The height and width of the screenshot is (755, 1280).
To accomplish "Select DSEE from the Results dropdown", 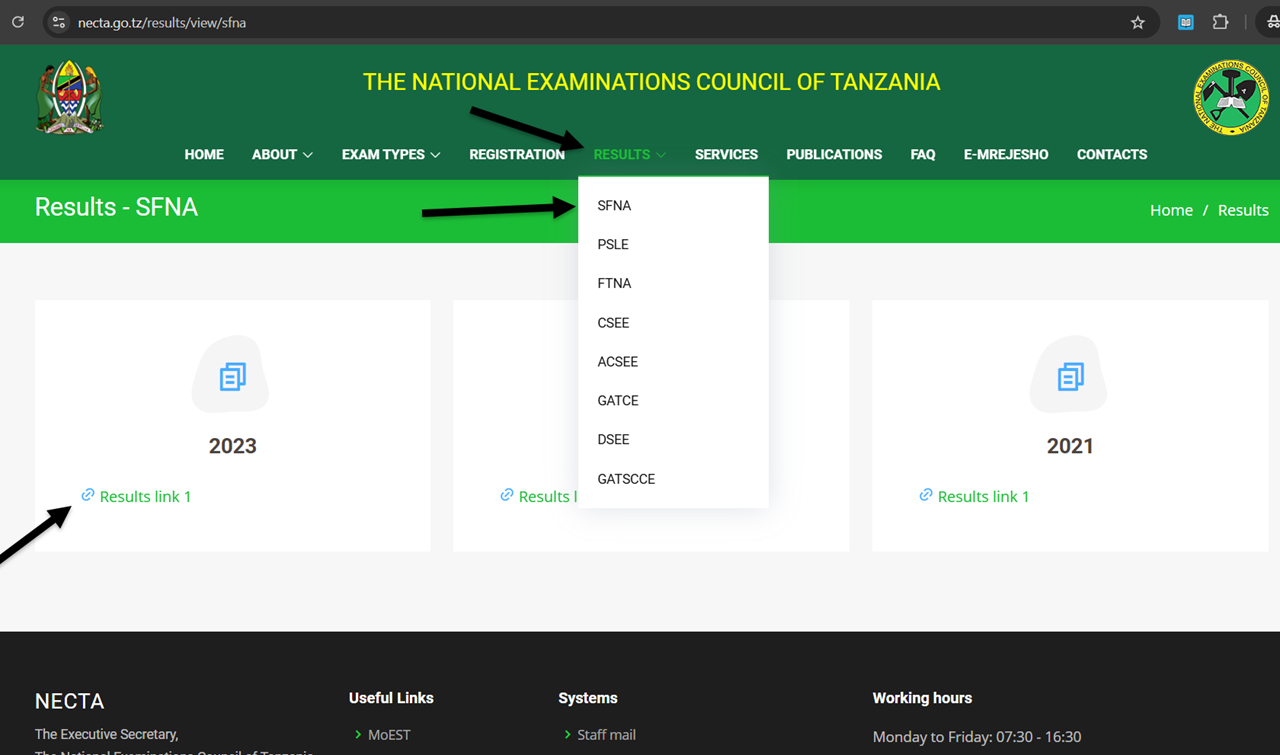I will pyautogui.click(x=673, y=440).
